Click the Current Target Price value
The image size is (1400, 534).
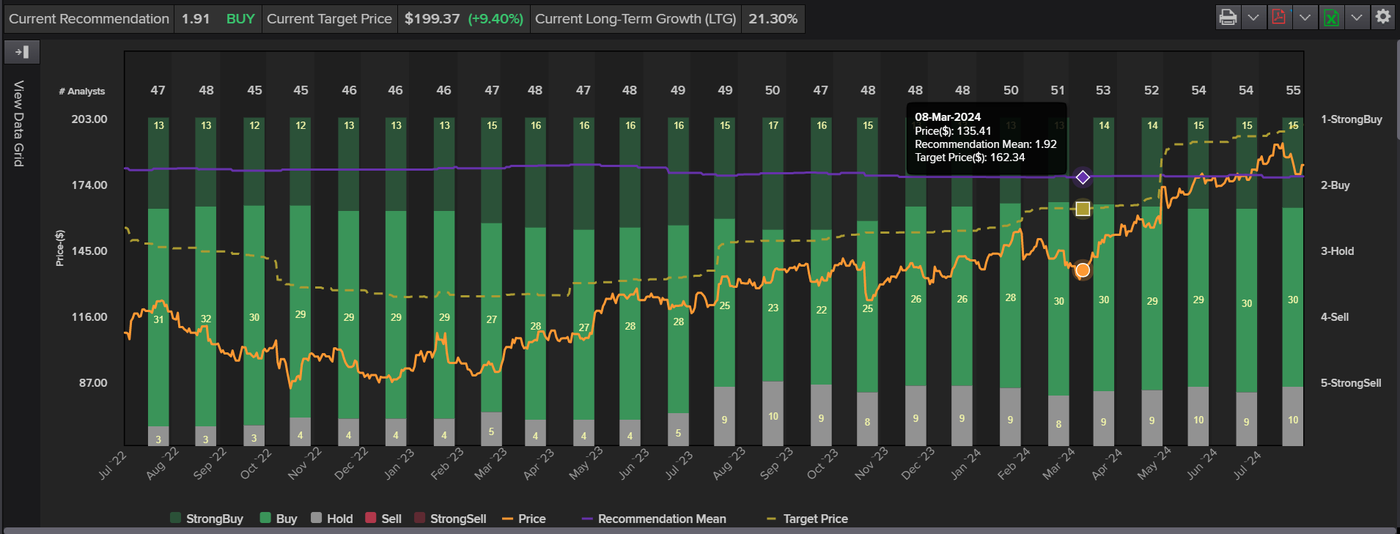point(465,19)
